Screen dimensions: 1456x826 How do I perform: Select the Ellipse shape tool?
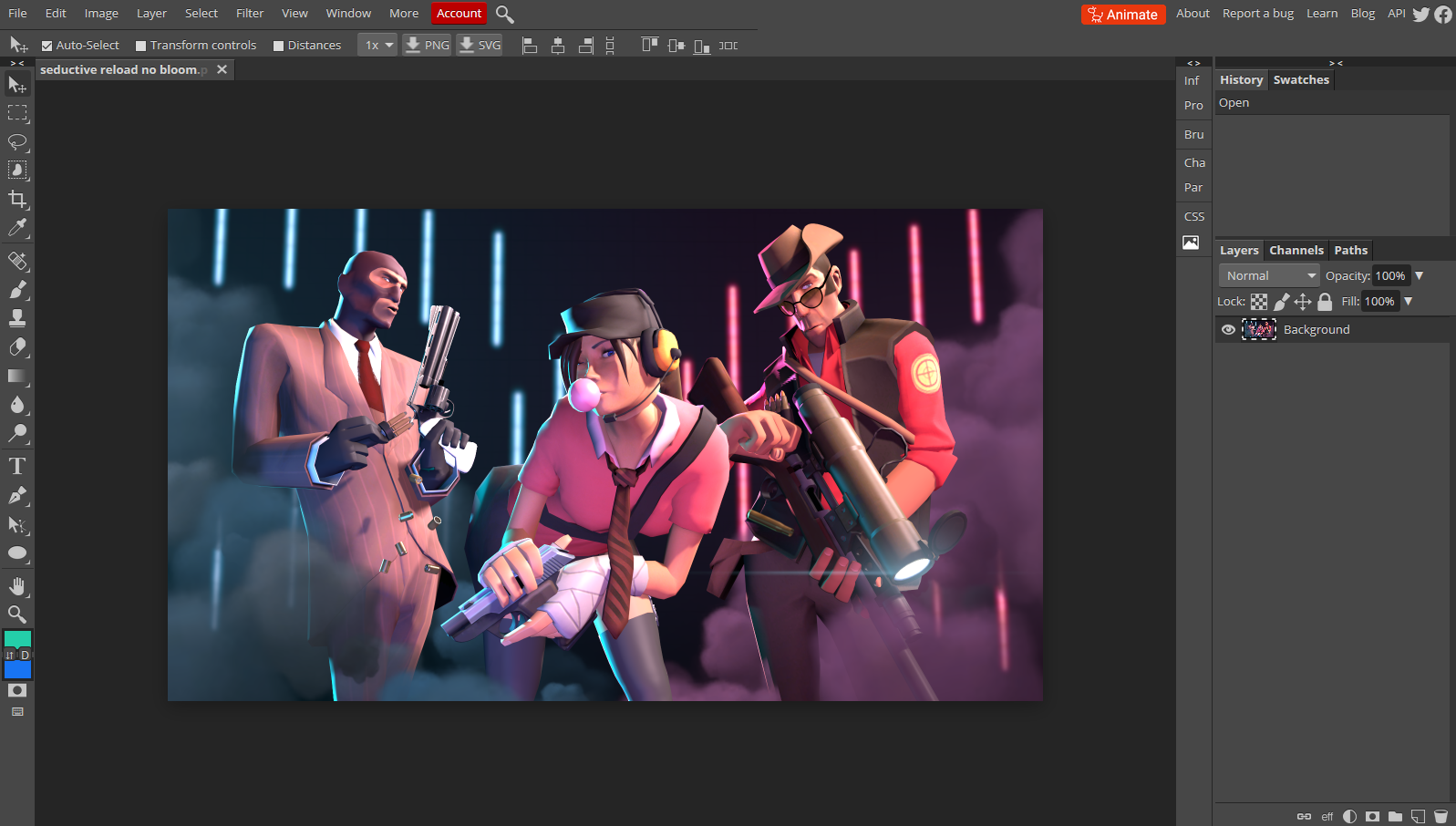point(17,553)
